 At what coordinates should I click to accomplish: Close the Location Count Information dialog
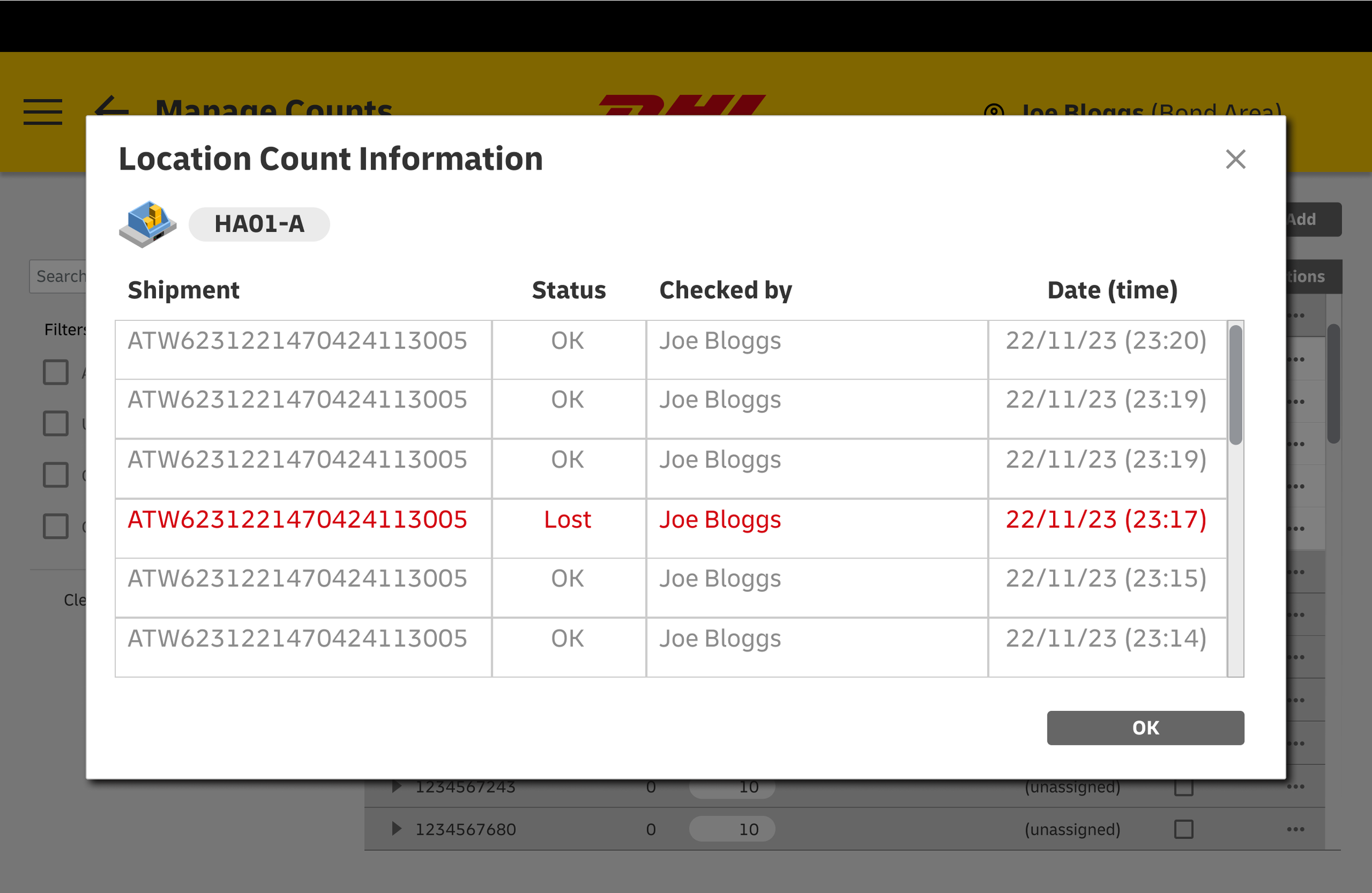pos(1235,159)
